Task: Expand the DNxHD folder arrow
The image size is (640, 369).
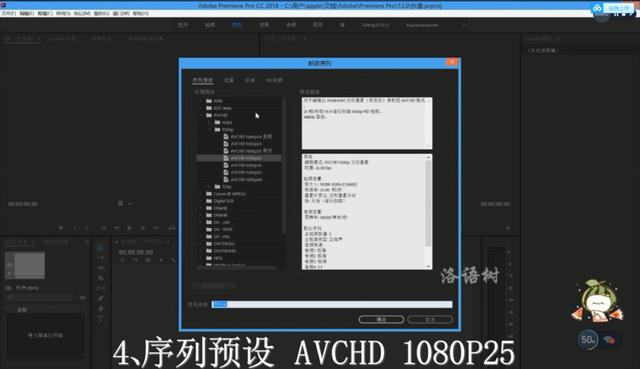Action: (200, 208)
